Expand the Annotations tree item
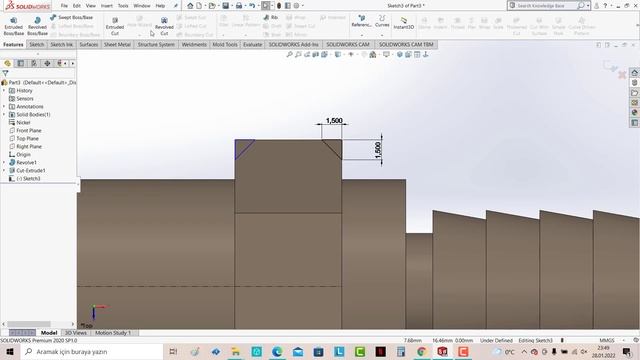The width and height of the screenshot is (640, 360). (x=4, y=107)
